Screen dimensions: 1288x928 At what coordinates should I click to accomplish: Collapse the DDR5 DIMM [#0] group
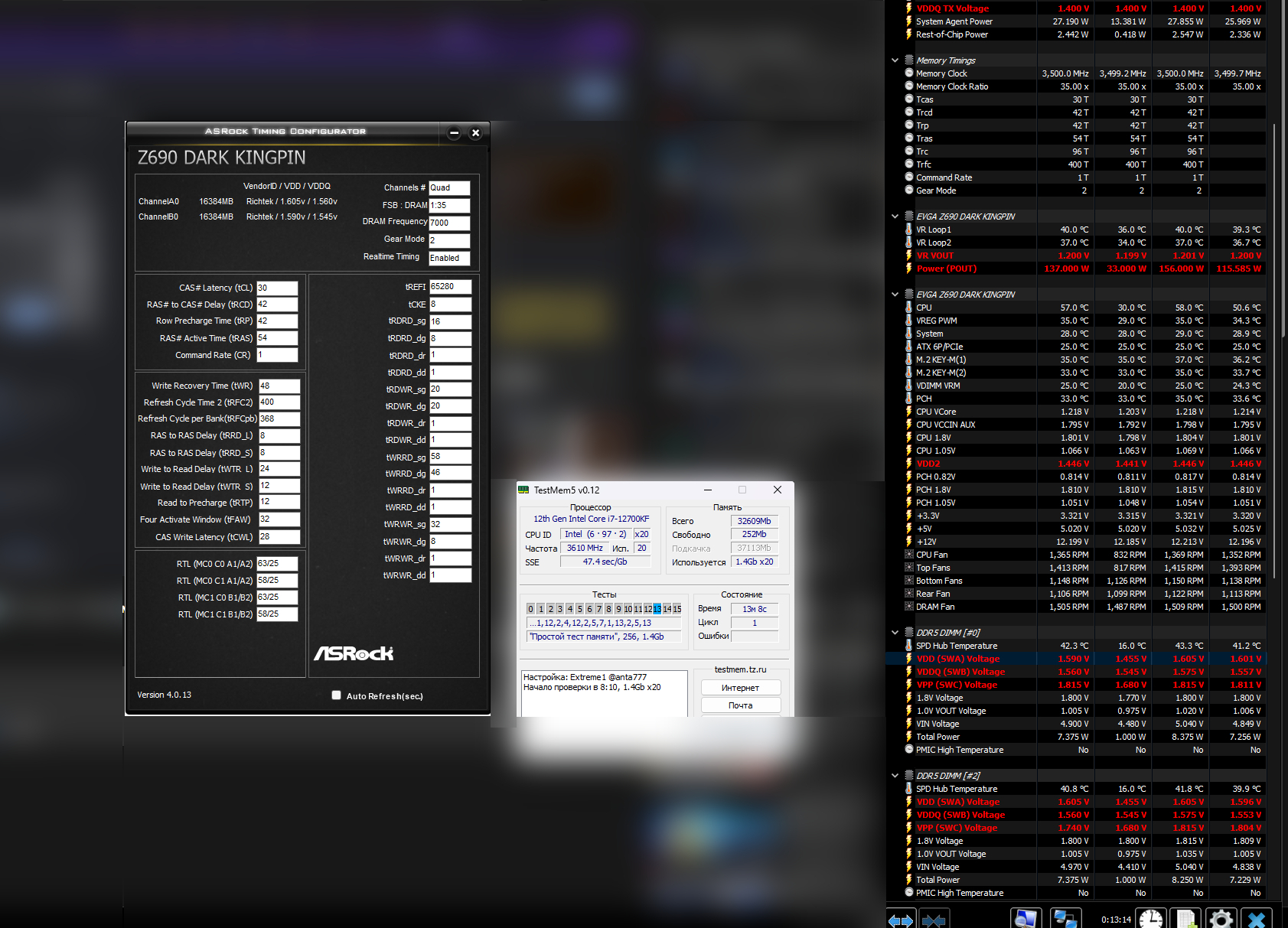[895, 633]
